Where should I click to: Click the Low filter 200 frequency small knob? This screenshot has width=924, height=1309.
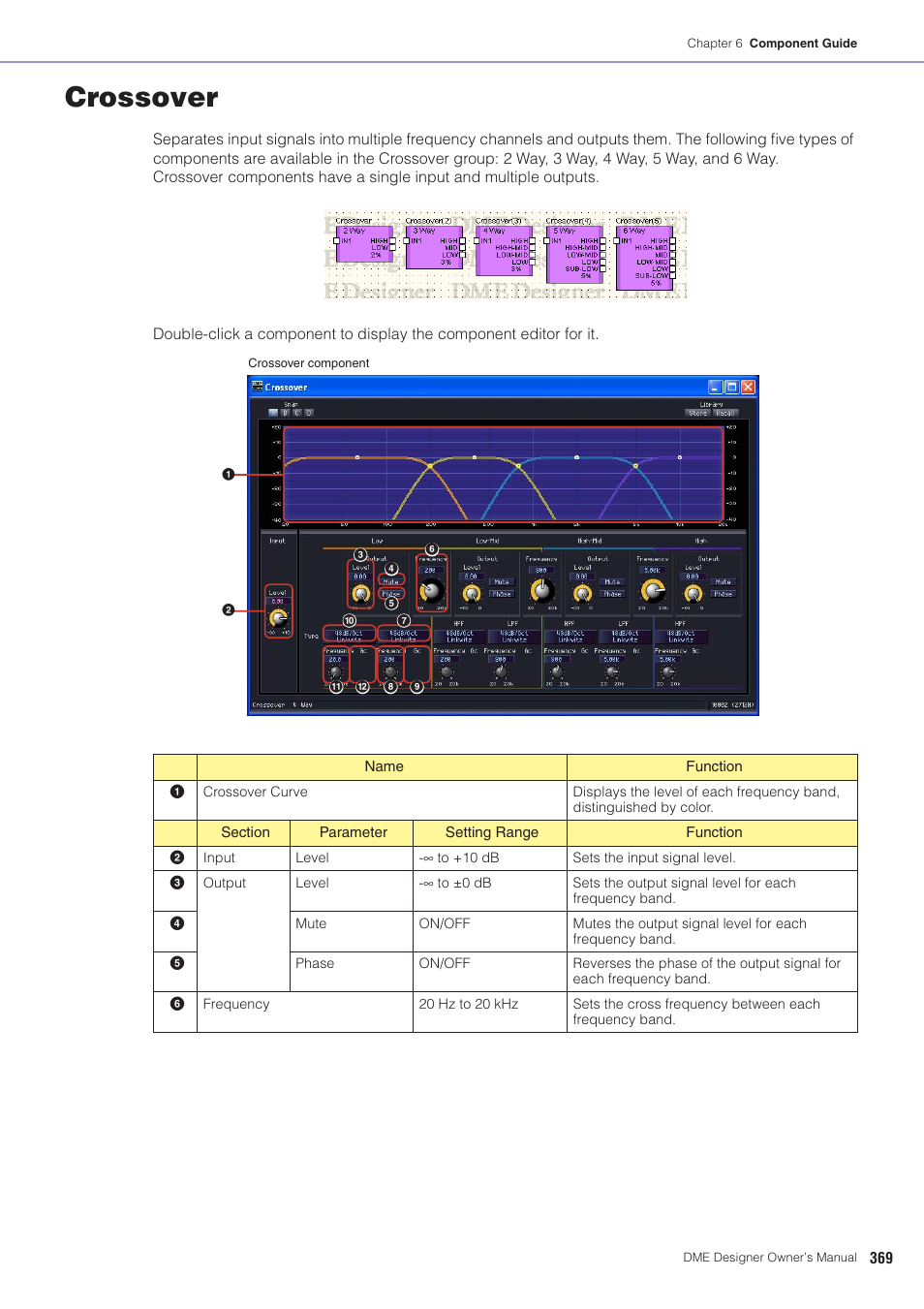pos(390,671)
